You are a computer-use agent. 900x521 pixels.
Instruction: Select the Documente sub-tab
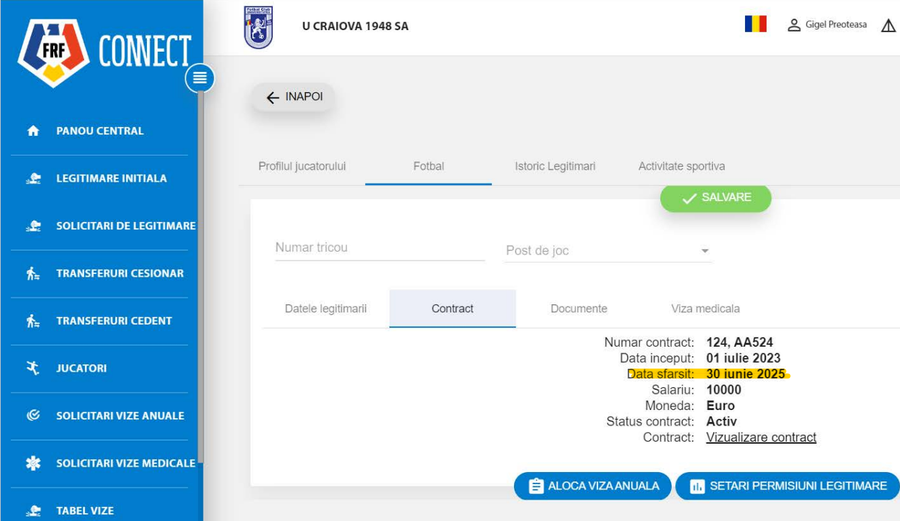click(579, 309)
